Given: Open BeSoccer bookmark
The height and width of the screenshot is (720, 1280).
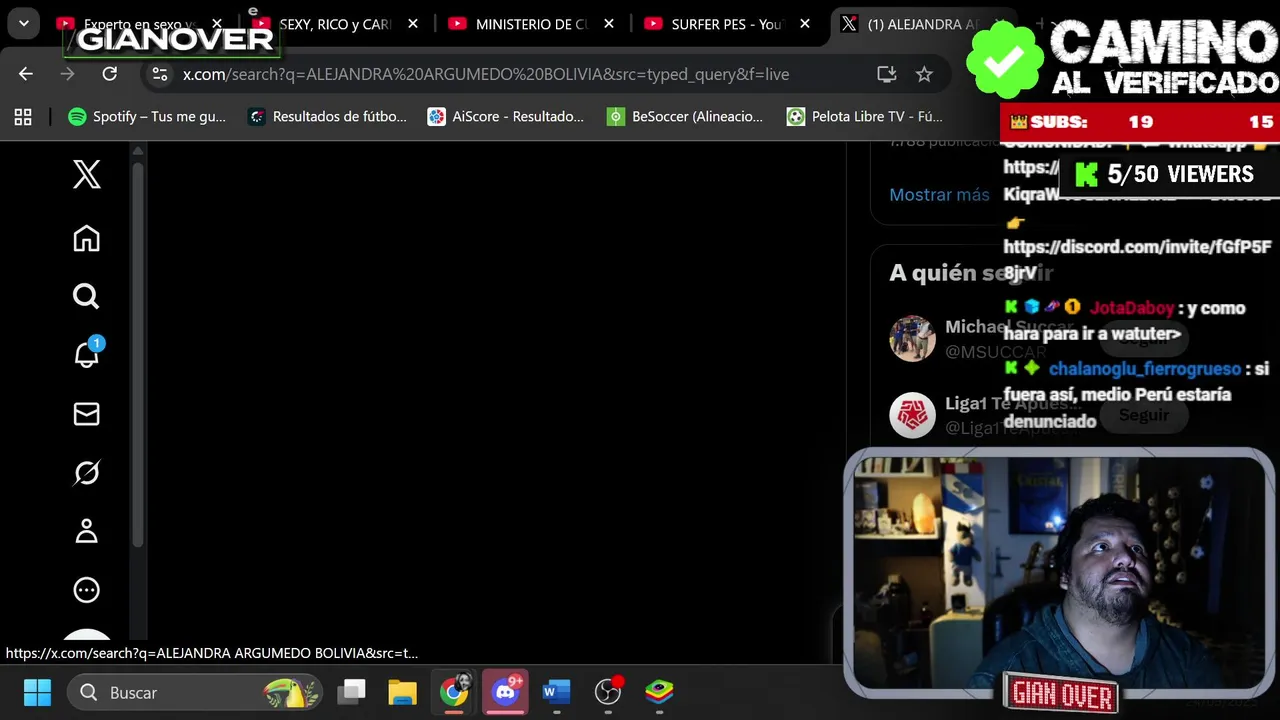Looking at the screenshot, I should coord(685,117).
